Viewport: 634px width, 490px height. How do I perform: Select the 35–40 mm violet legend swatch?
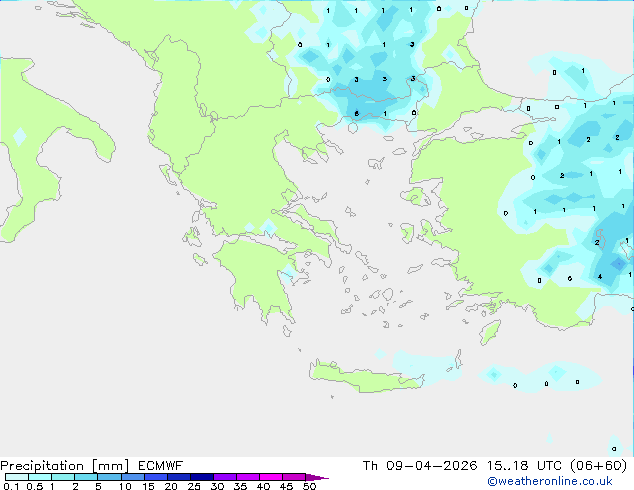pos(248,477)
